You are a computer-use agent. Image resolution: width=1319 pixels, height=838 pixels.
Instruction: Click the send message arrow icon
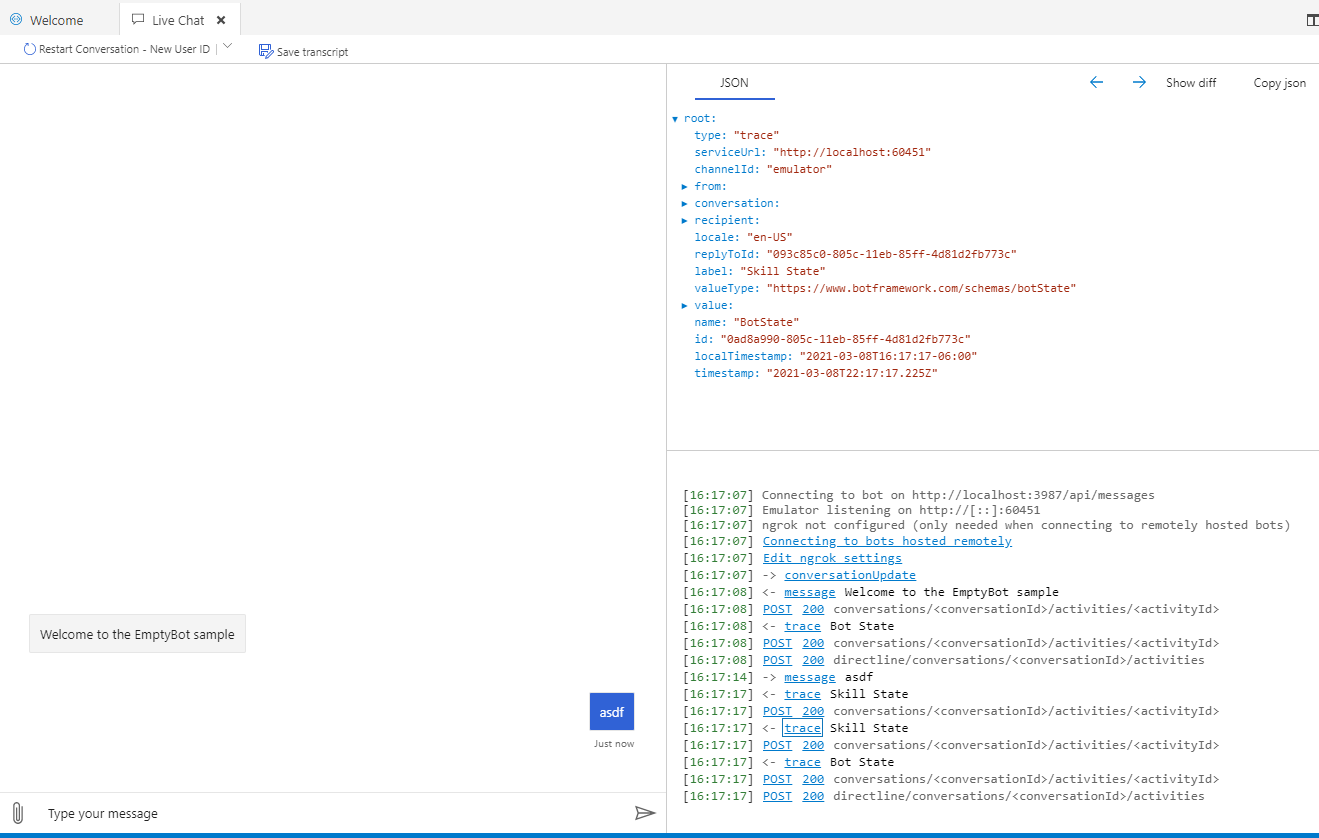[x=645, y=813]
